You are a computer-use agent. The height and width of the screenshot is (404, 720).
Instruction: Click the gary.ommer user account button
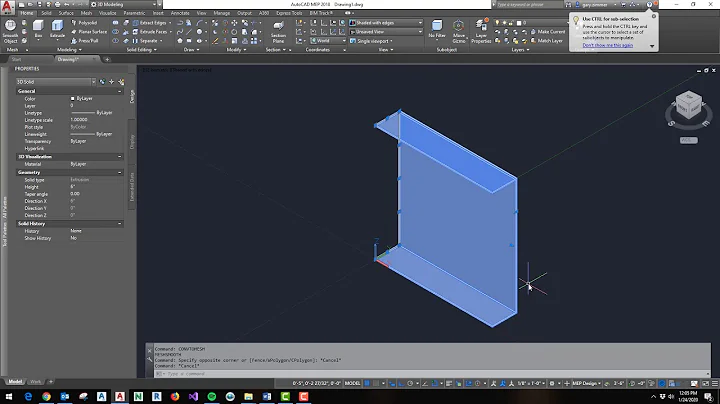pos(595,5)
